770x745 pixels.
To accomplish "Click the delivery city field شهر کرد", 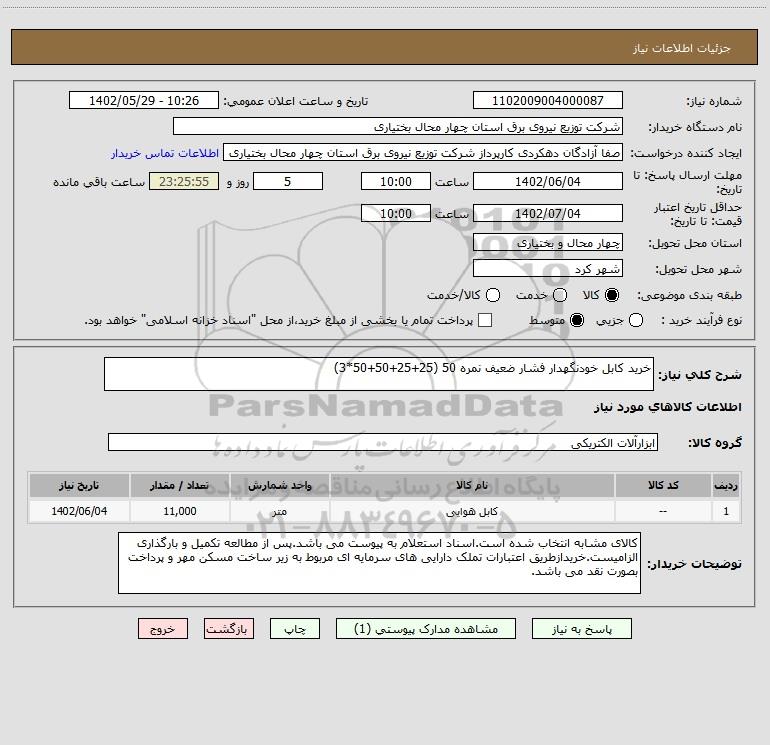I will coord(548,268).
